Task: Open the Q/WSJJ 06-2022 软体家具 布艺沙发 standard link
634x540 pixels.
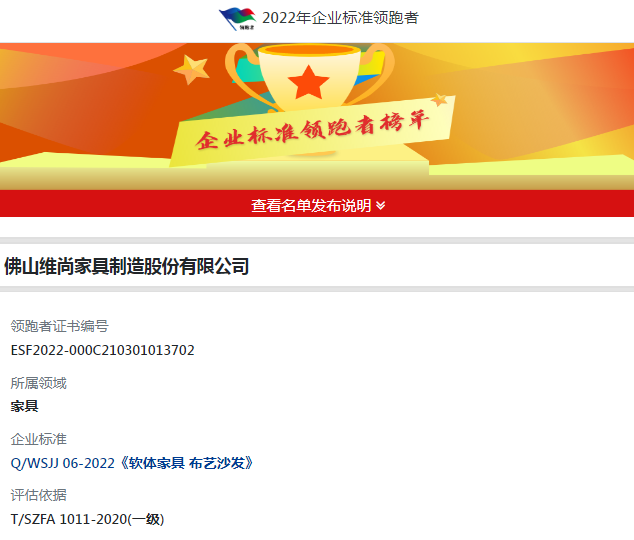Action: pos(132,463)
